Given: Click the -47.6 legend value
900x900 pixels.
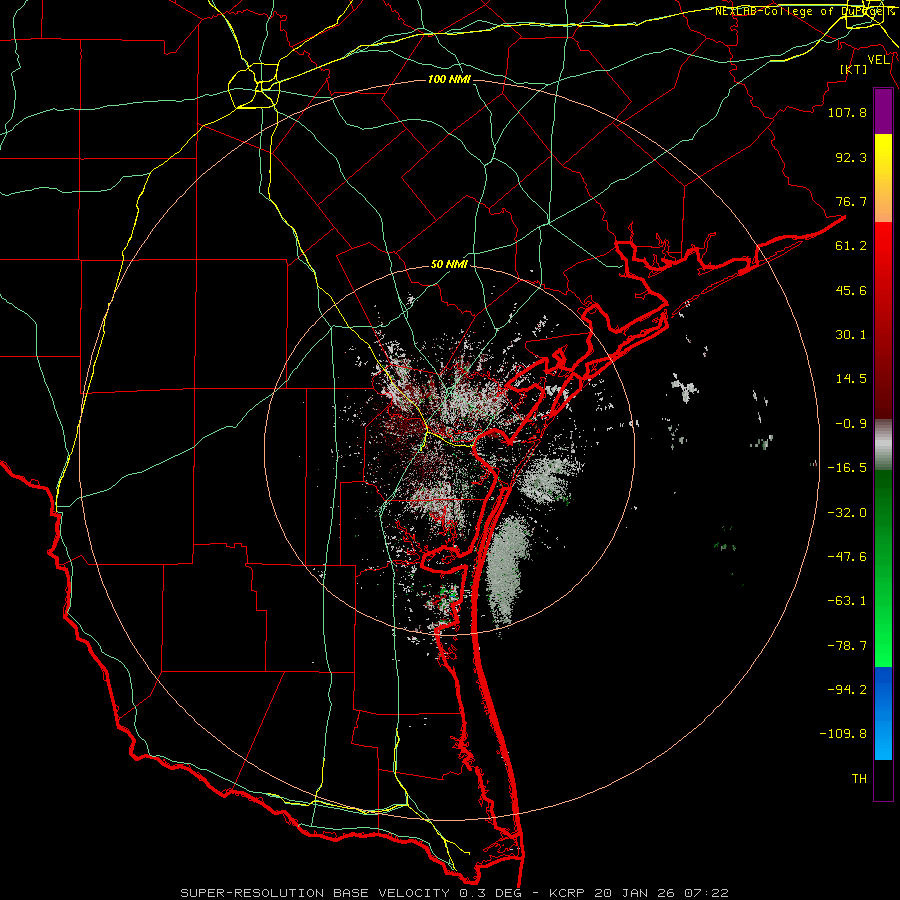Looking at the screenshot, I should point(847,557).
